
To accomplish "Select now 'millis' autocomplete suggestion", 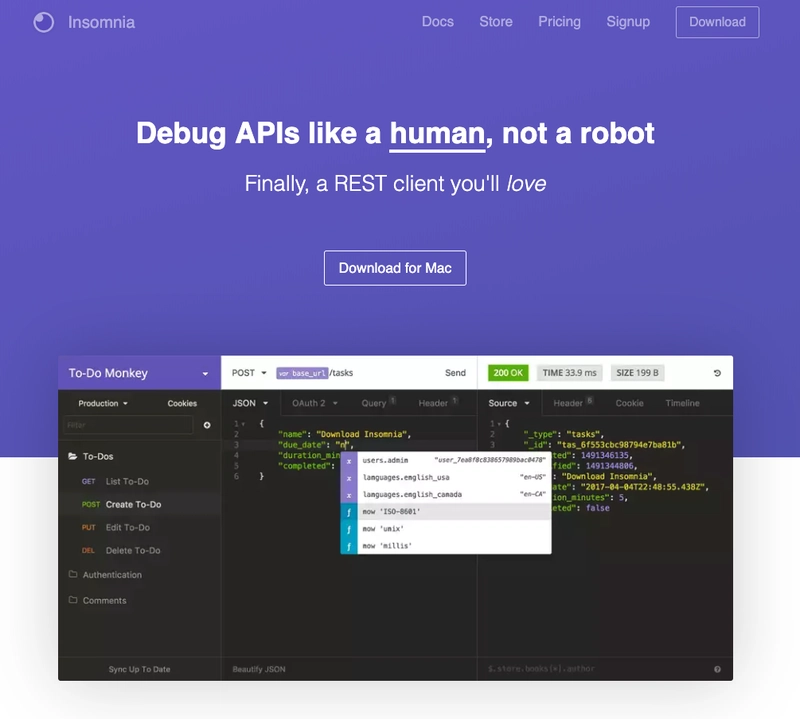I will click(446, 546).
